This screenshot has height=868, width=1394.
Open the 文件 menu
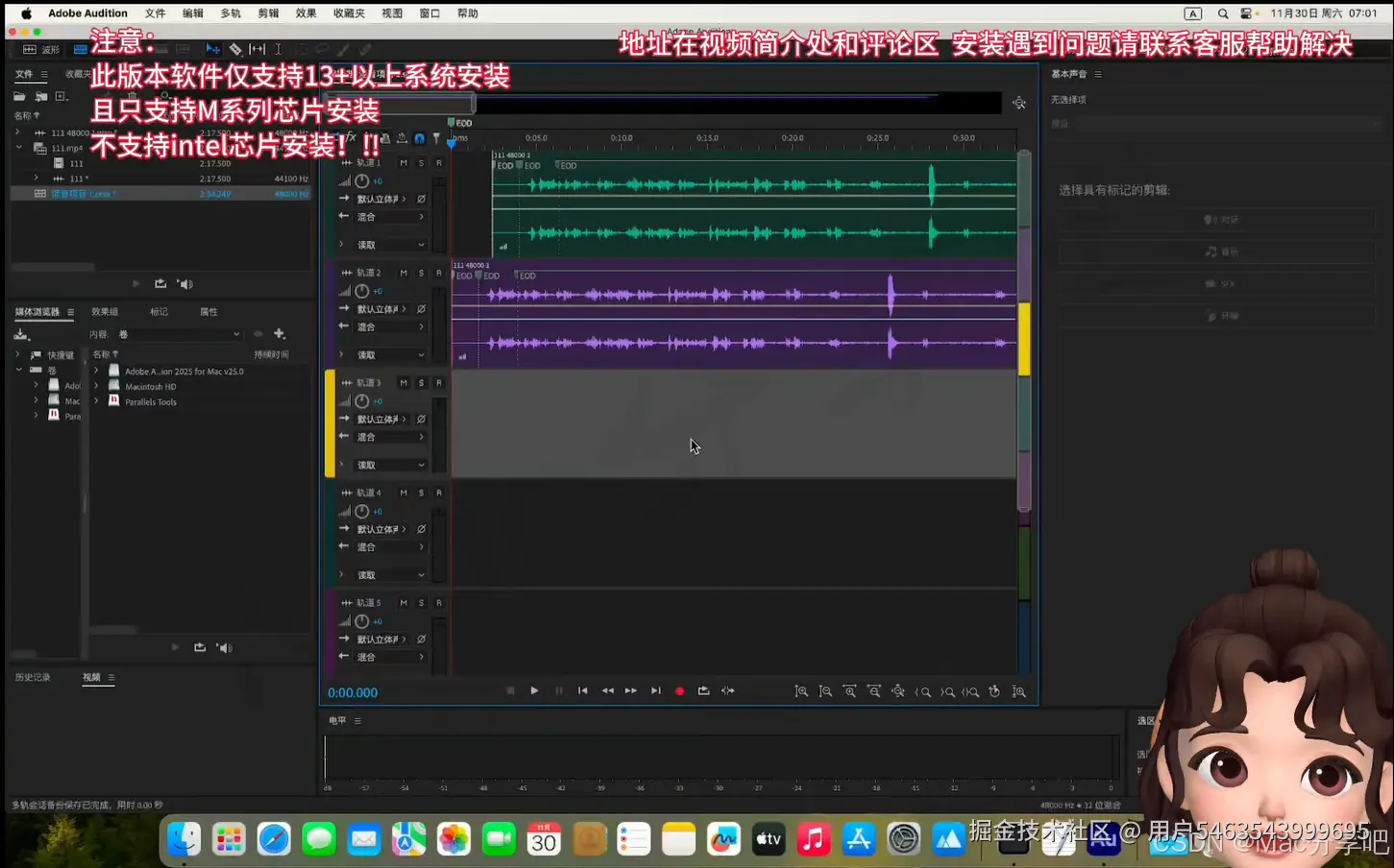(155, 13)
